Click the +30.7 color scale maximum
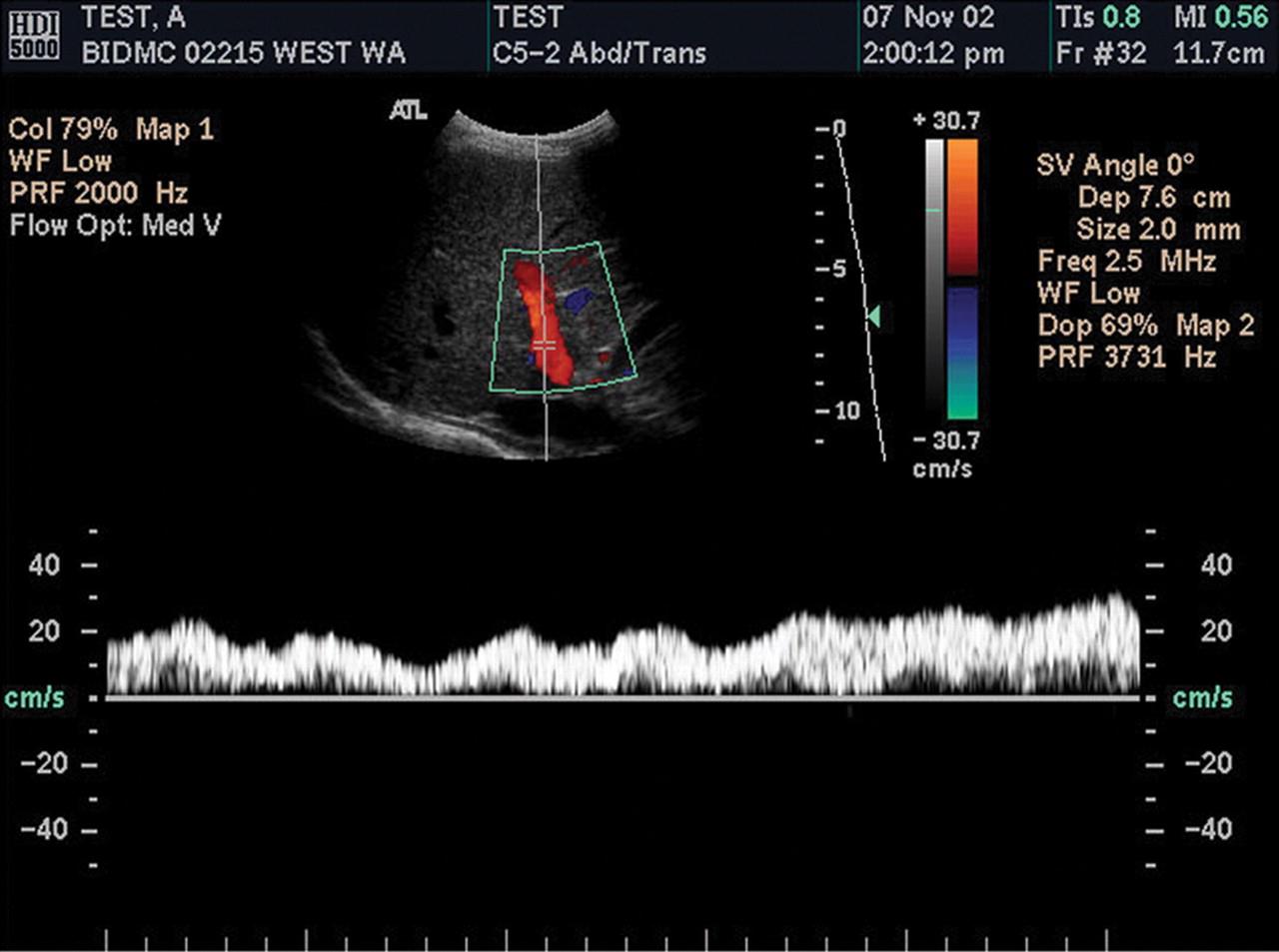Viewport: 1279px width, 952px height. click(x=946, y=122)
